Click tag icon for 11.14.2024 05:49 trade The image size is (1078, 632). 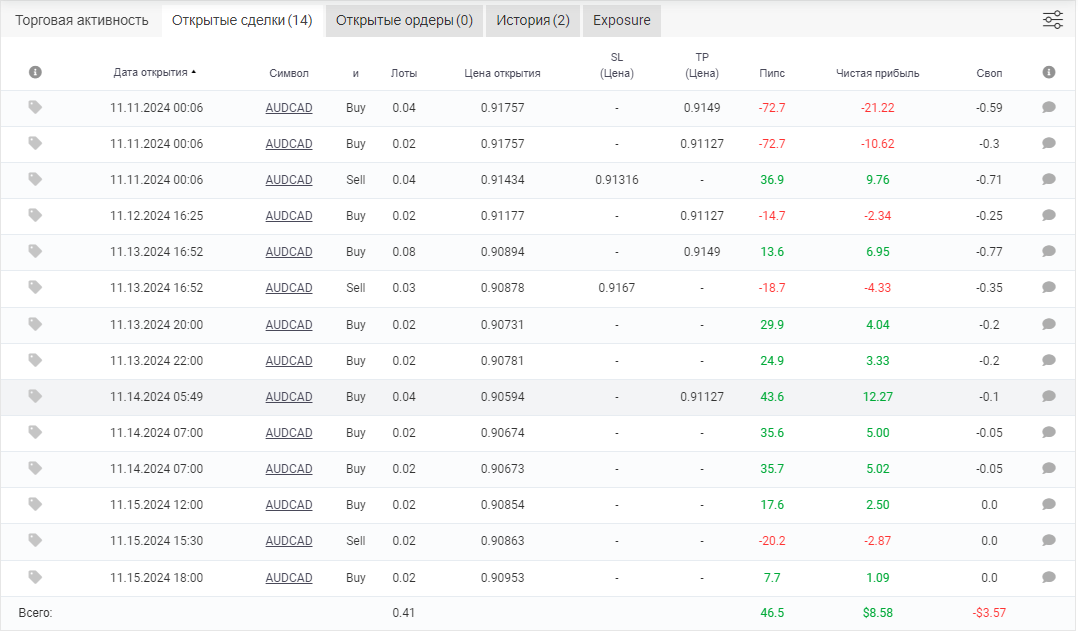[35, 395]
